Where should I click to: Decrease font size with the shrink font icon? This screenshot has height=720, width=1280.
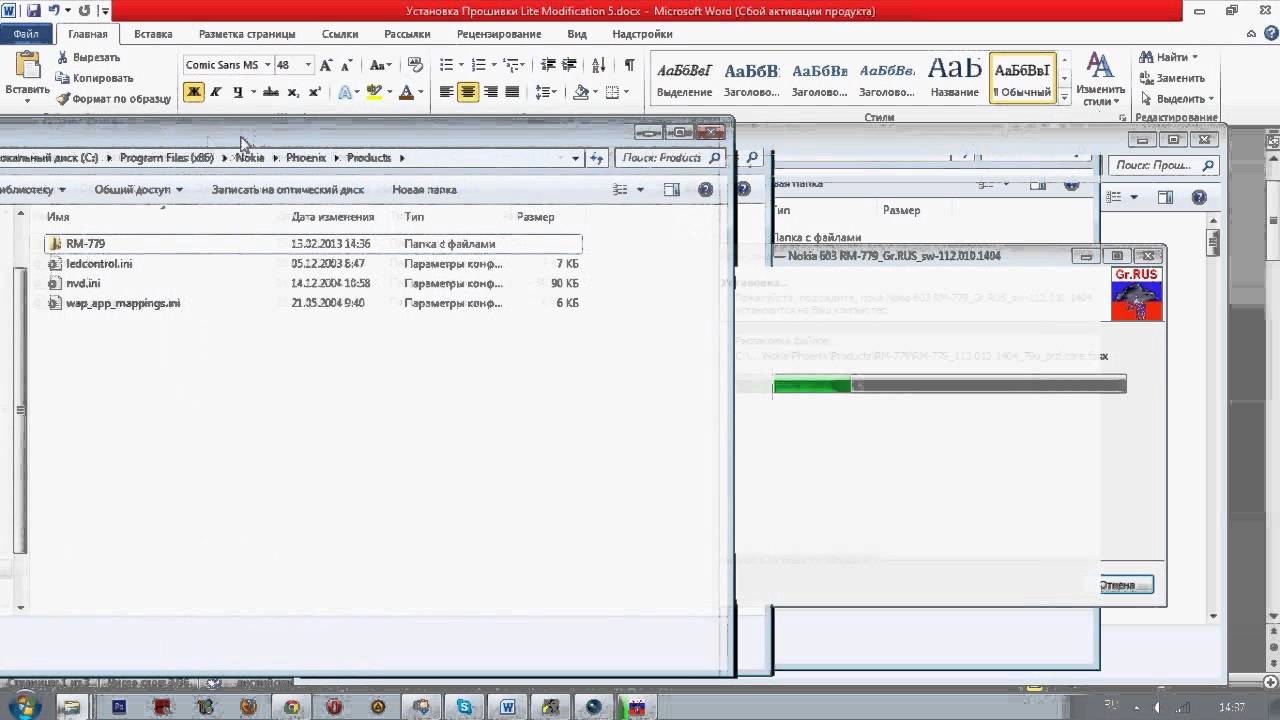click(346, 65)
